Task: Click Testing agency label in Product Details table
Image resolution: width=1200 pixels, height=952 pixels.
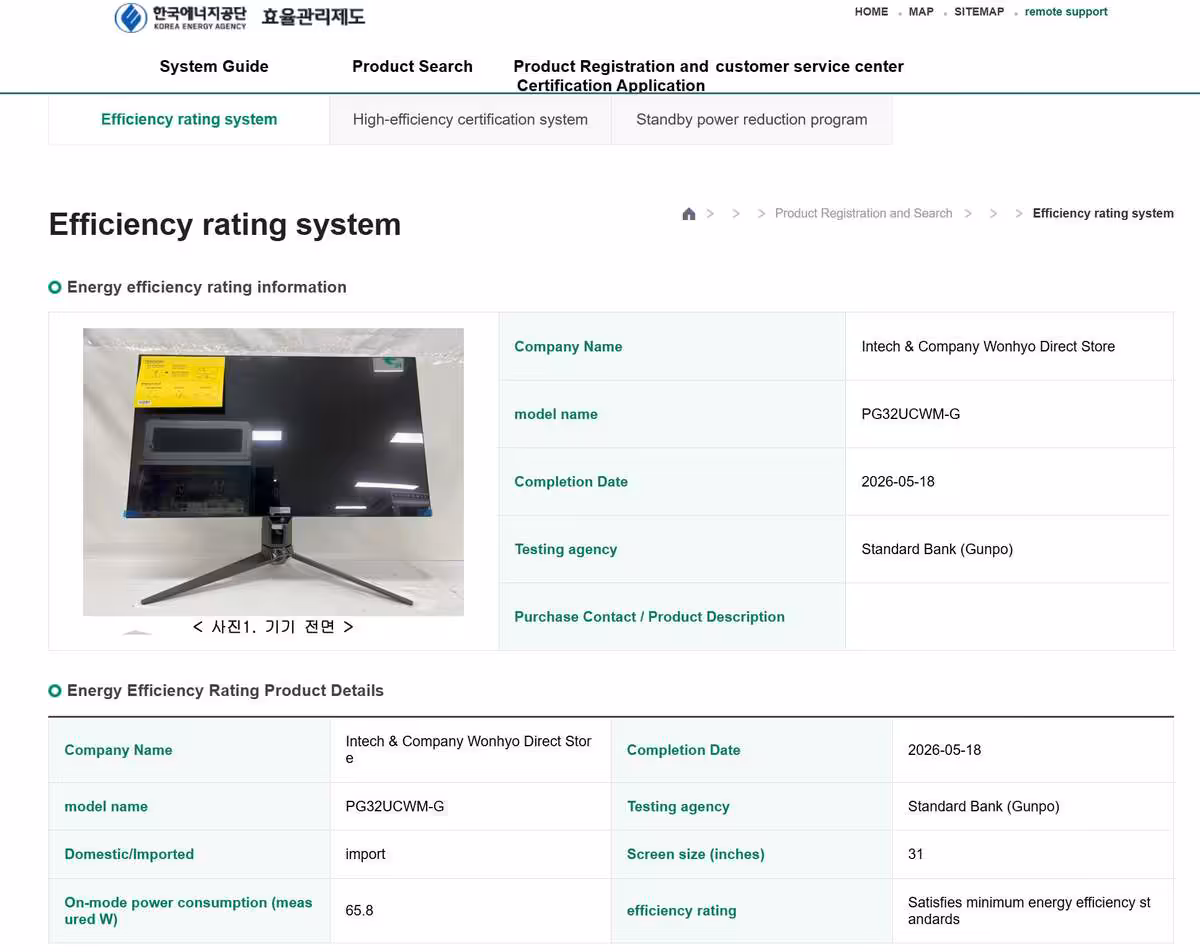Action: [678, 807]
